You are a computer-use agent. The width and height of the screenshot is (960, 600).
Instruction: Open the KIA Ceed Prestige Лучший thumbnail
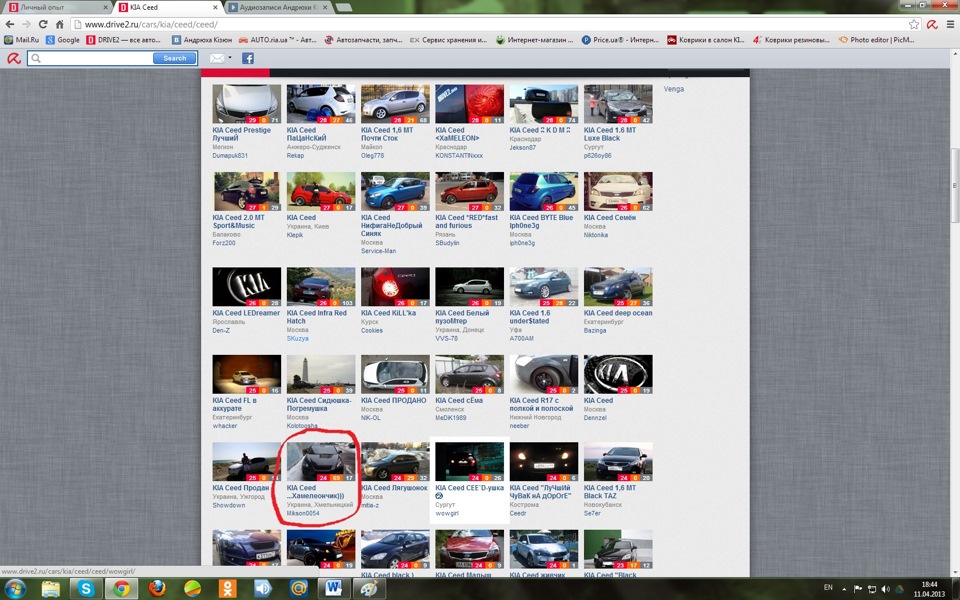[246, 104]
